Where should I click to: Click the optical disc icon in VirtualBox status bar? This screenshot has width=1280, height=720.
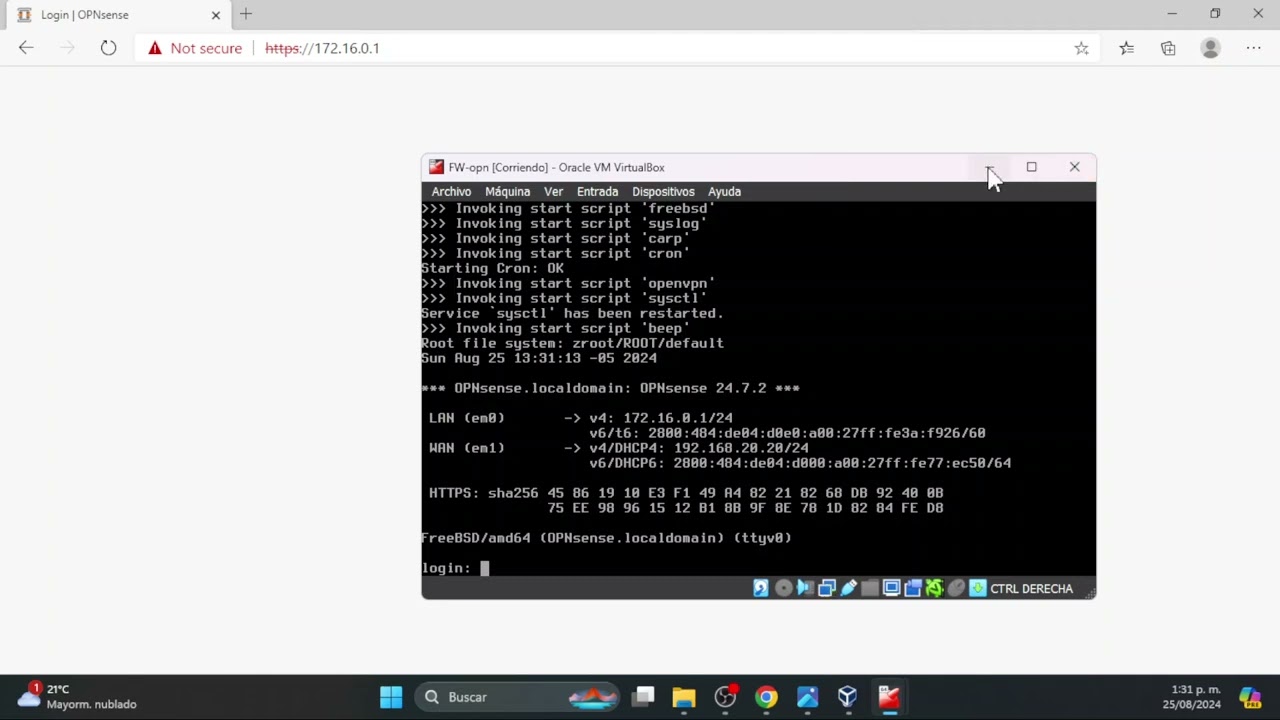[783, 588]
